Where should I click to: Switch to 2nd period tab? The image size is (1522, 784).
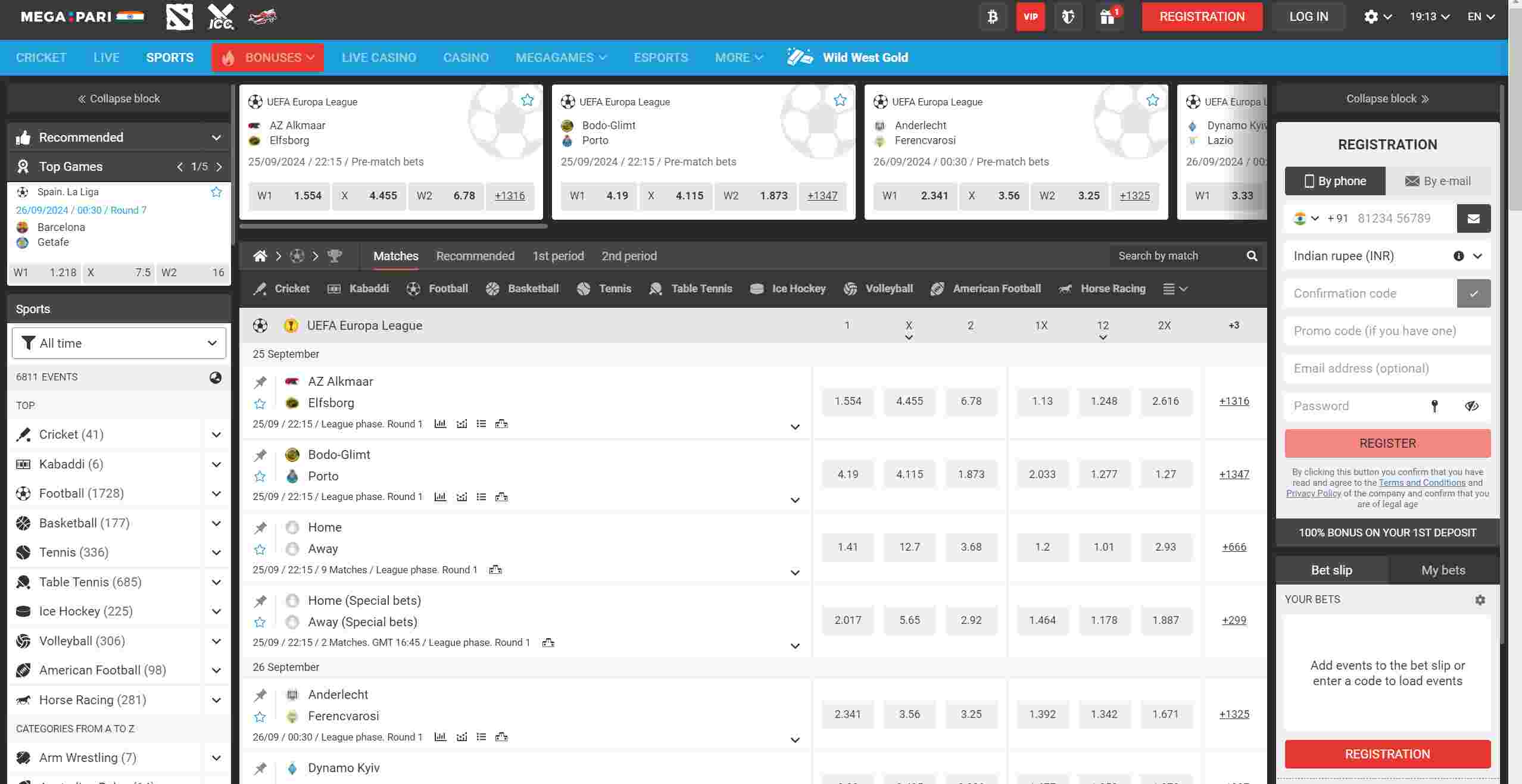point(629,256)
